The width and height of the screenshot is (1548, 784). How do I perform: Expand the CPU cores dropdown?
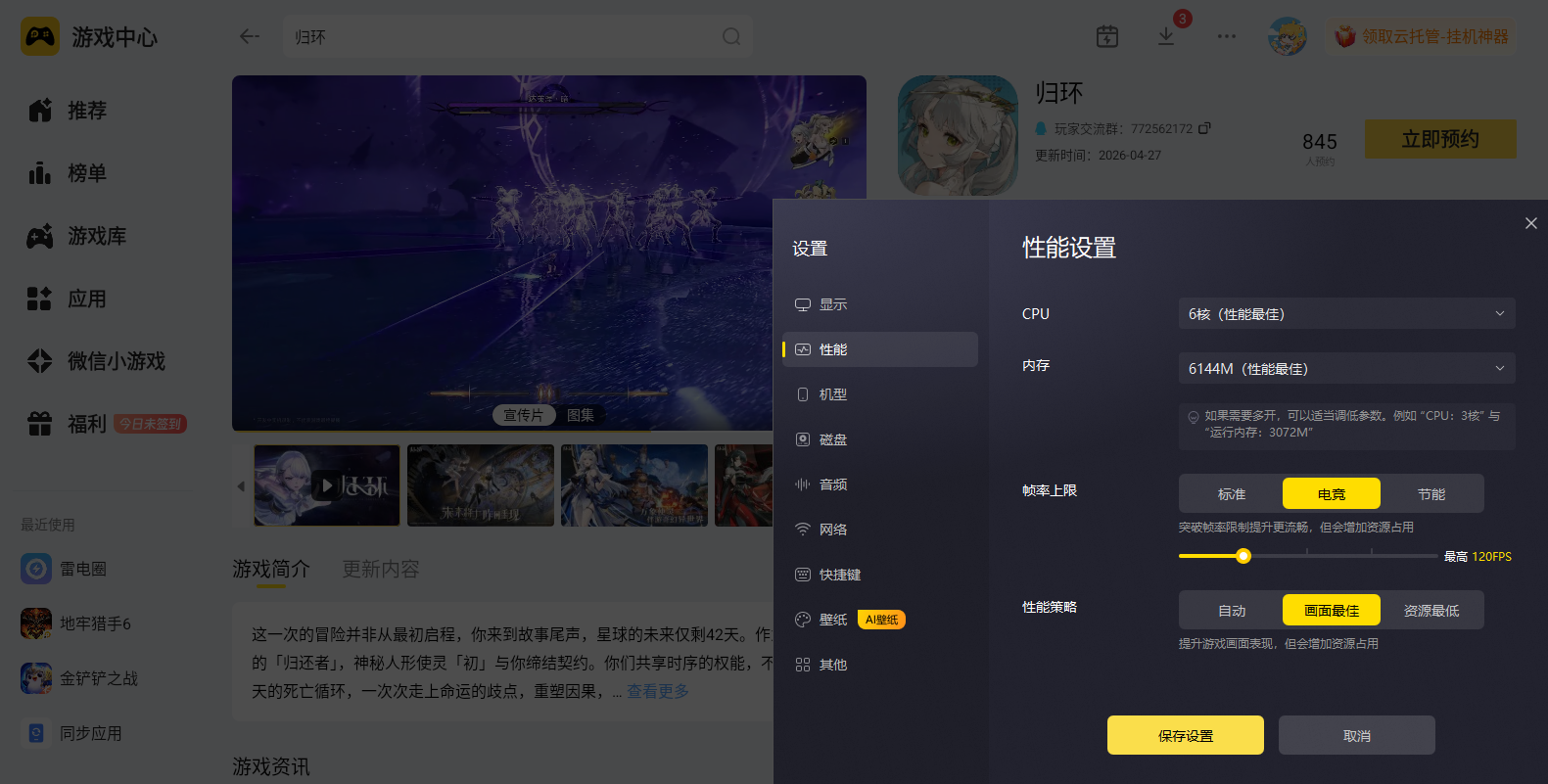[1346, 313]
